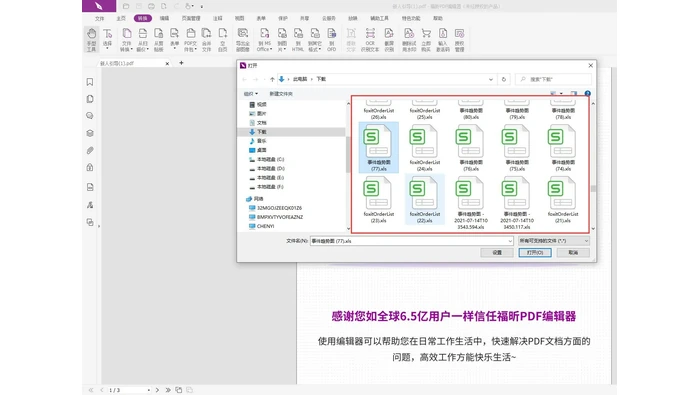This screenshot has height=395, width=700.
Task: Switch to the Edit (编辑) ribbon tab
Action: pos(164,18)
